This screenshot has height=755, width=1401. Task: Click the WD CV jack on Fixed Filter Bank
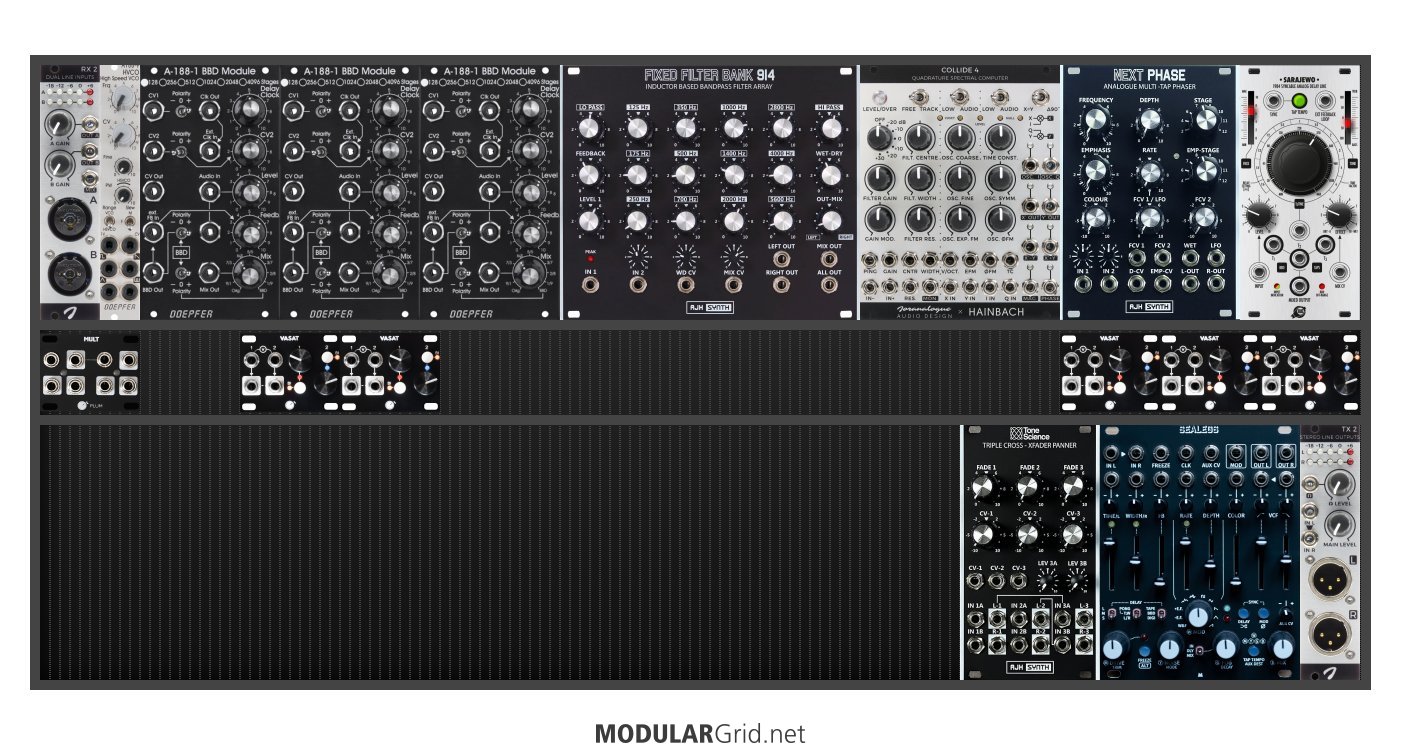point(685,285)
